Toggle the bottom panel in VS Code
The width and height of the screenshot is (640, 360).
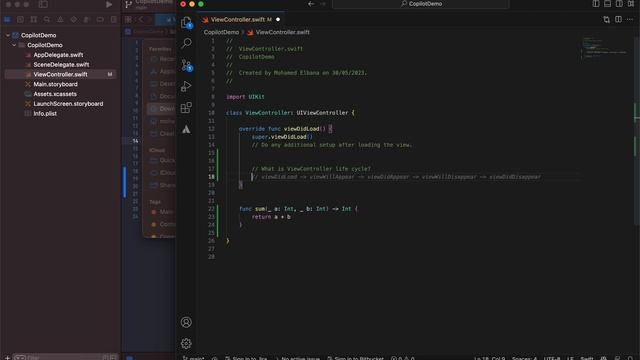pos(607,4)
